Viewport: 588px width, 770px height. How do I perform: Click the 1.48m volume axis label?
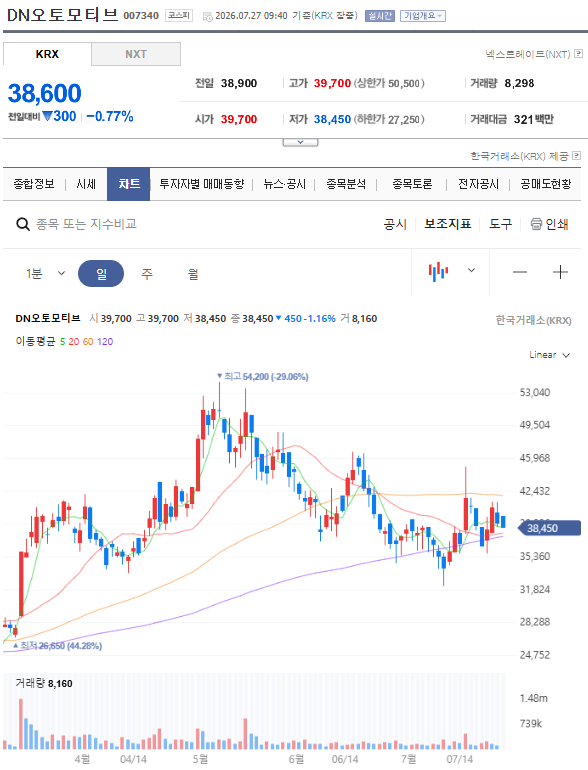(533, 698)
